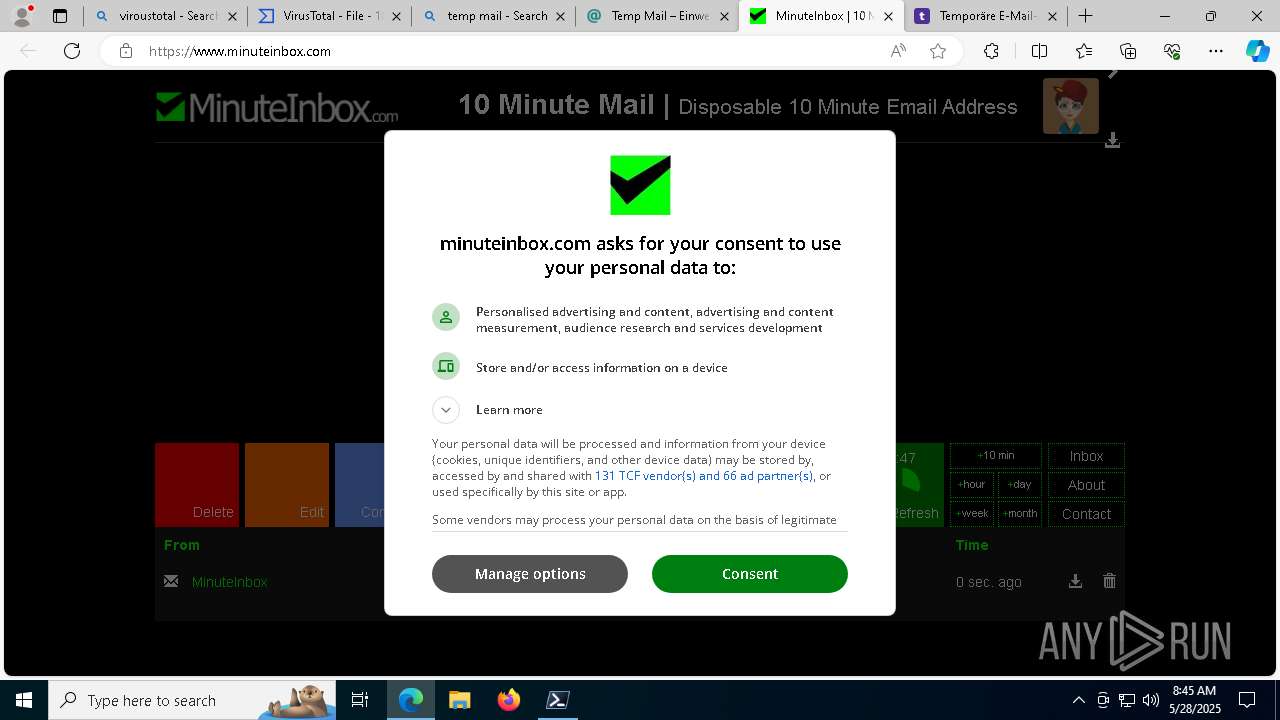Refresh the current page
This screenshot has width=1280, height=720.
point(72,51)
